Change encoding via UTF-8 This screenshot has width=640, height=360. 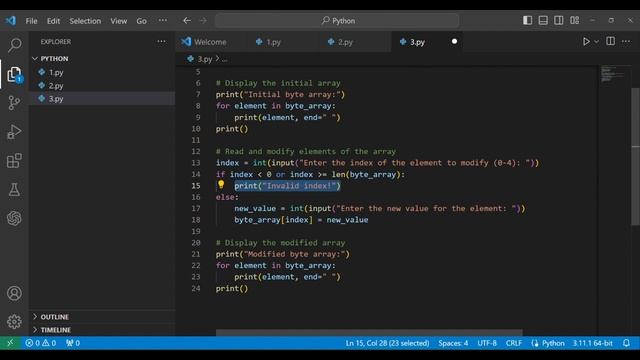click(487, 343)
